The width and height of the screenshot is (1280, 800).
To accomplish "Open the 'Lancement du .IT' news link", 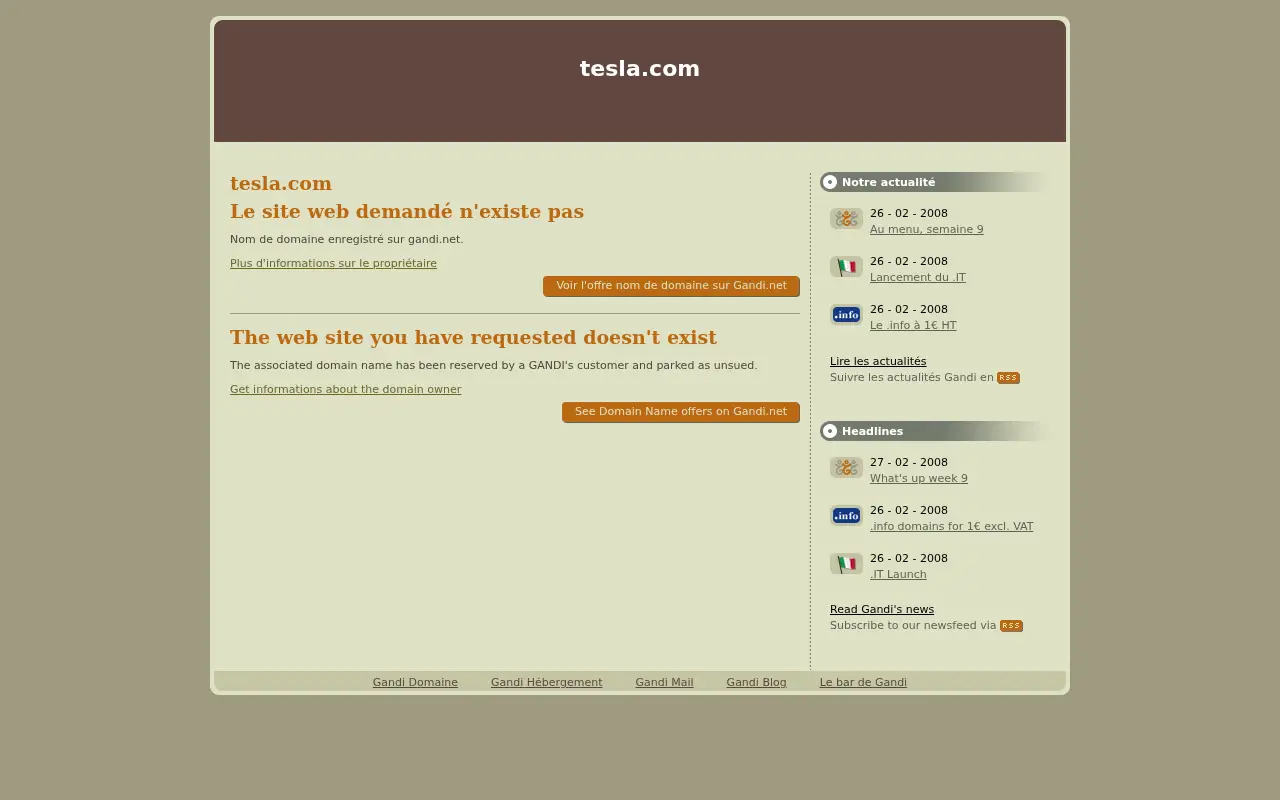I will (918, 278).
